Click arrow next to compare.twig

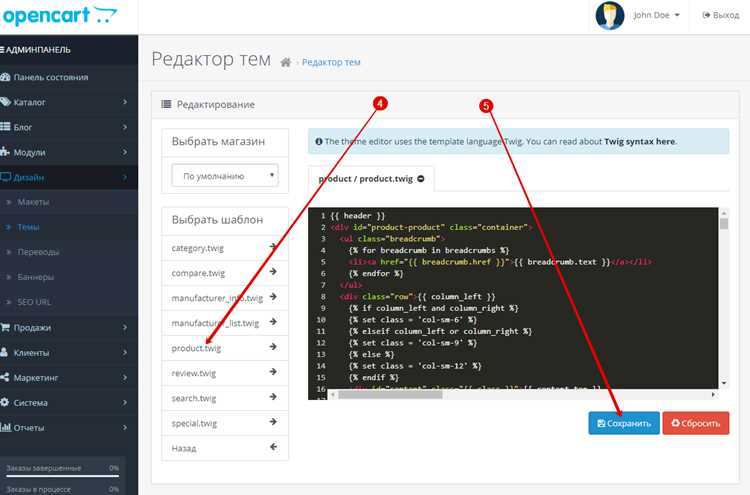(x=273, y=272)
